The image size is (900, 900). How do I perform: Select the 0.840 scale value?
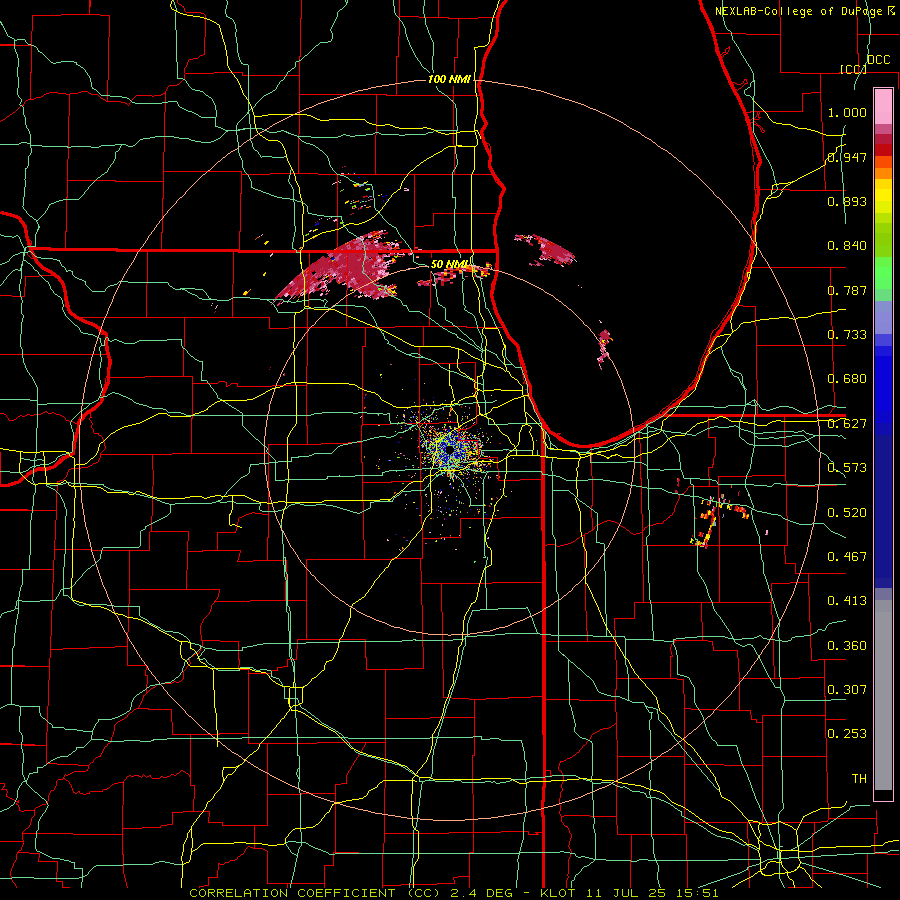tap(847, 246)
